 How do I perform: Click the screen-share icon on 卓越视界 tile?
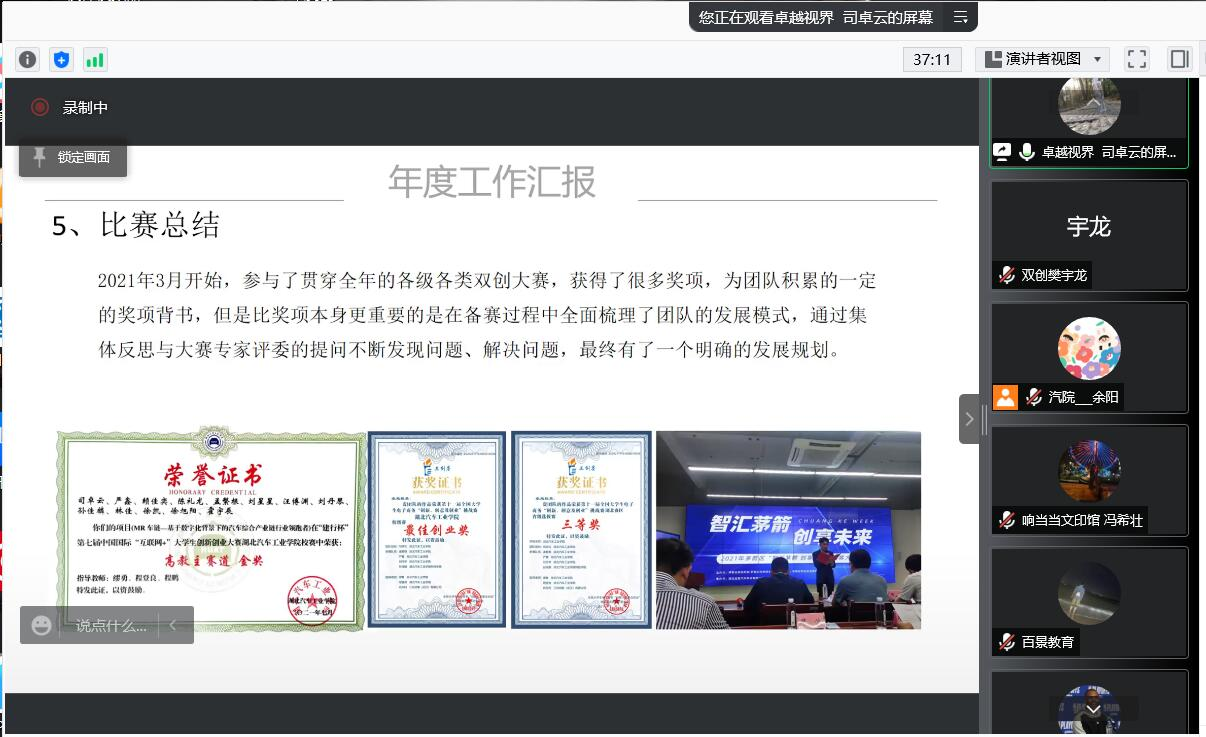(x=1002, y=152)
